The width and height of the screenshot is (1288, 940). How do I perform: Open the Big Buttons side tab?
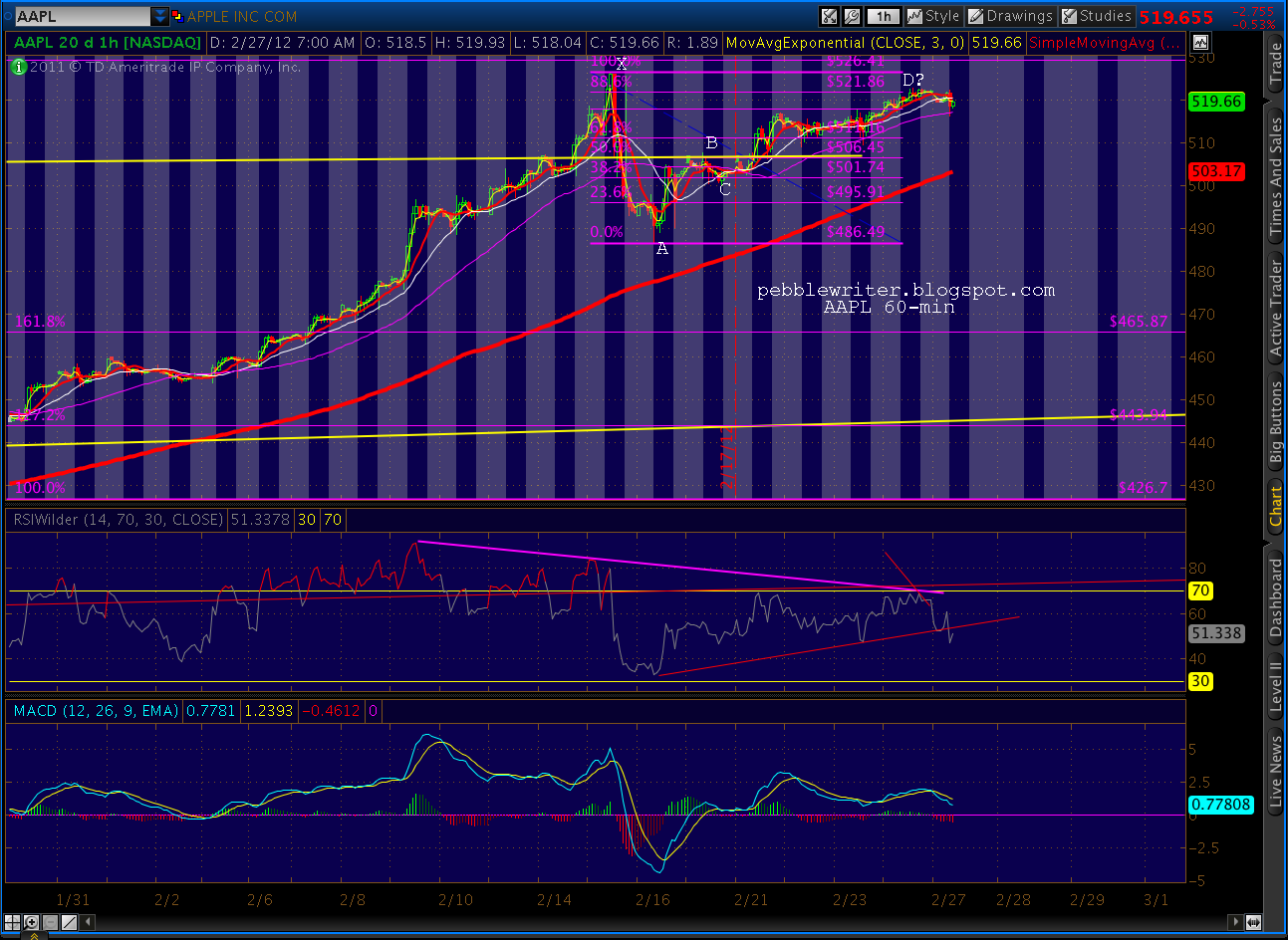(x=1275, y=423)
